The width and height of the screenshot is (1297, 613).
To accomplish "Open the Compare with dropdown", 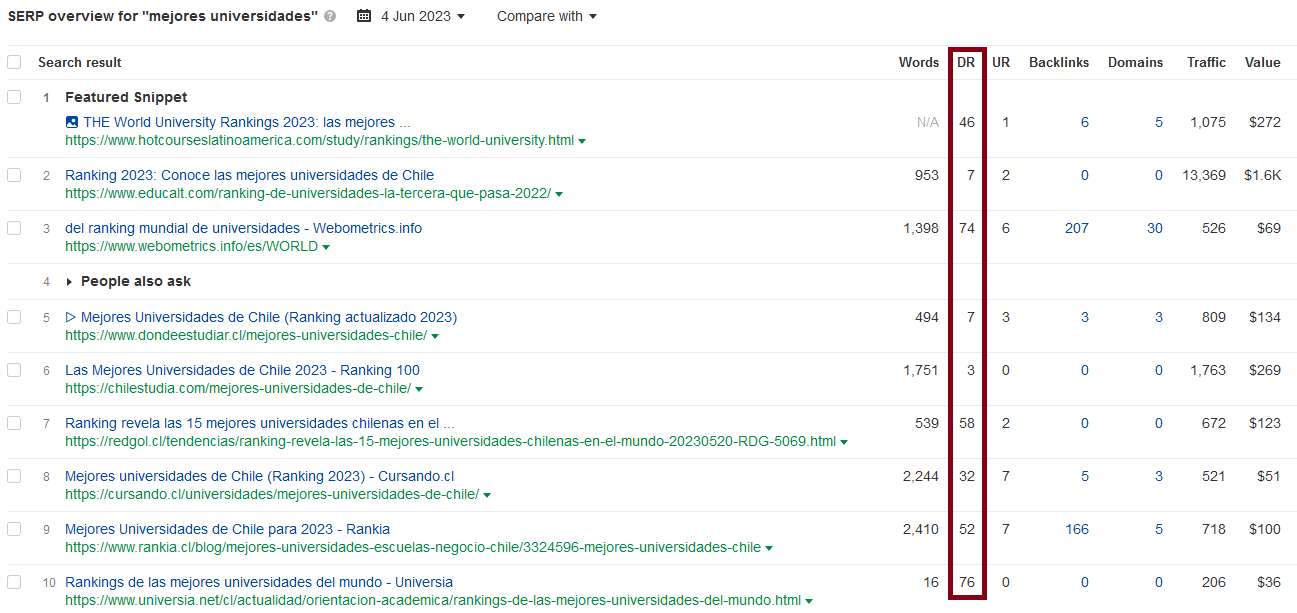I will (x=546, y=16).
